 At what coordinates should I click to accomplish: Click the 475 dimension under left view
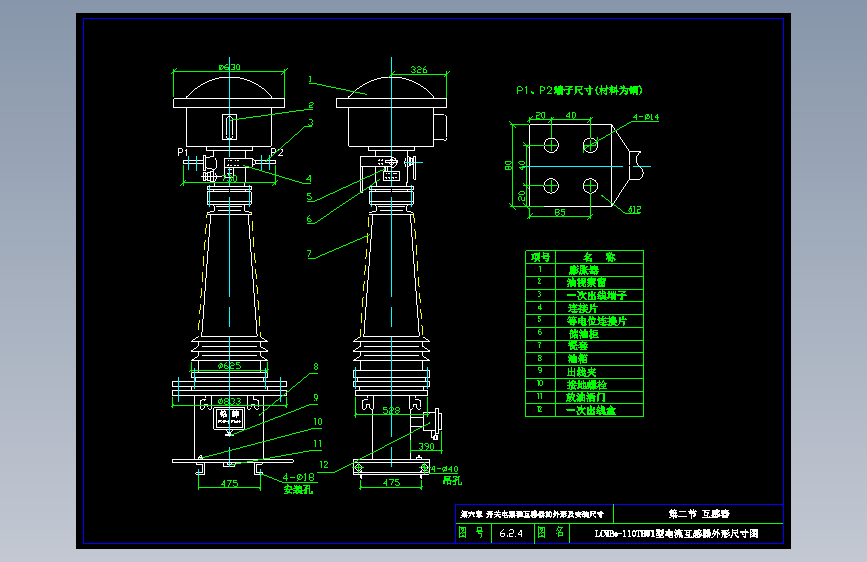point(229,483)
